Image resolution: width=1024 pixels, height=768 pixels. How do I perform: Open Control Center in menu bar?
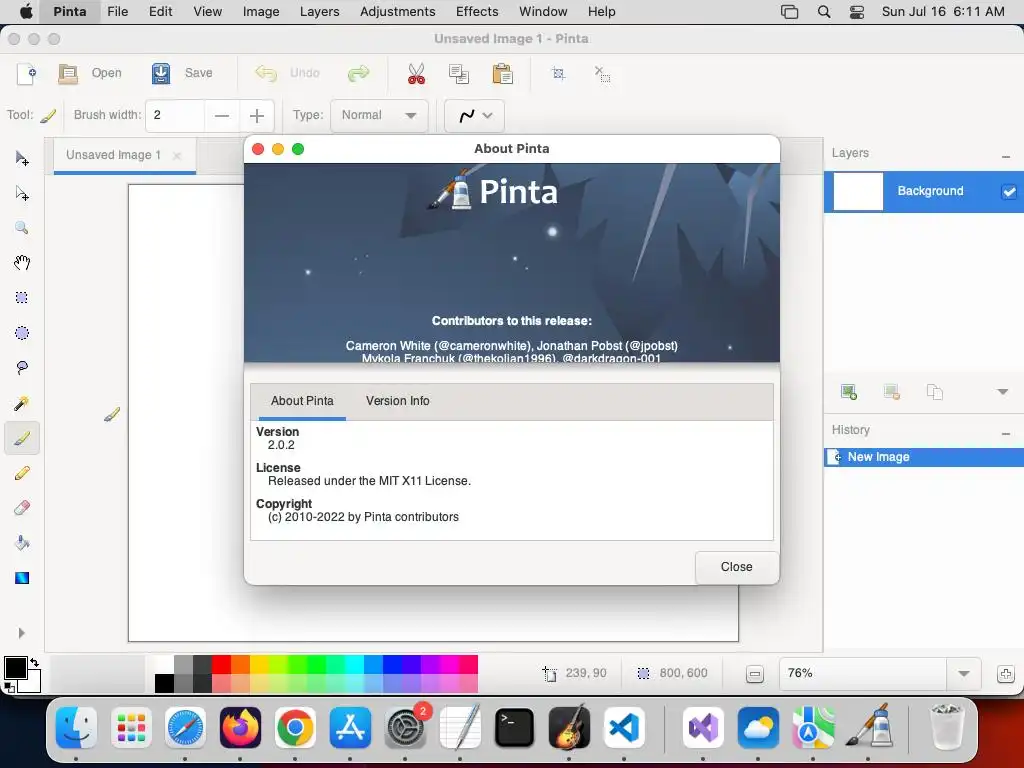(857, 12)
